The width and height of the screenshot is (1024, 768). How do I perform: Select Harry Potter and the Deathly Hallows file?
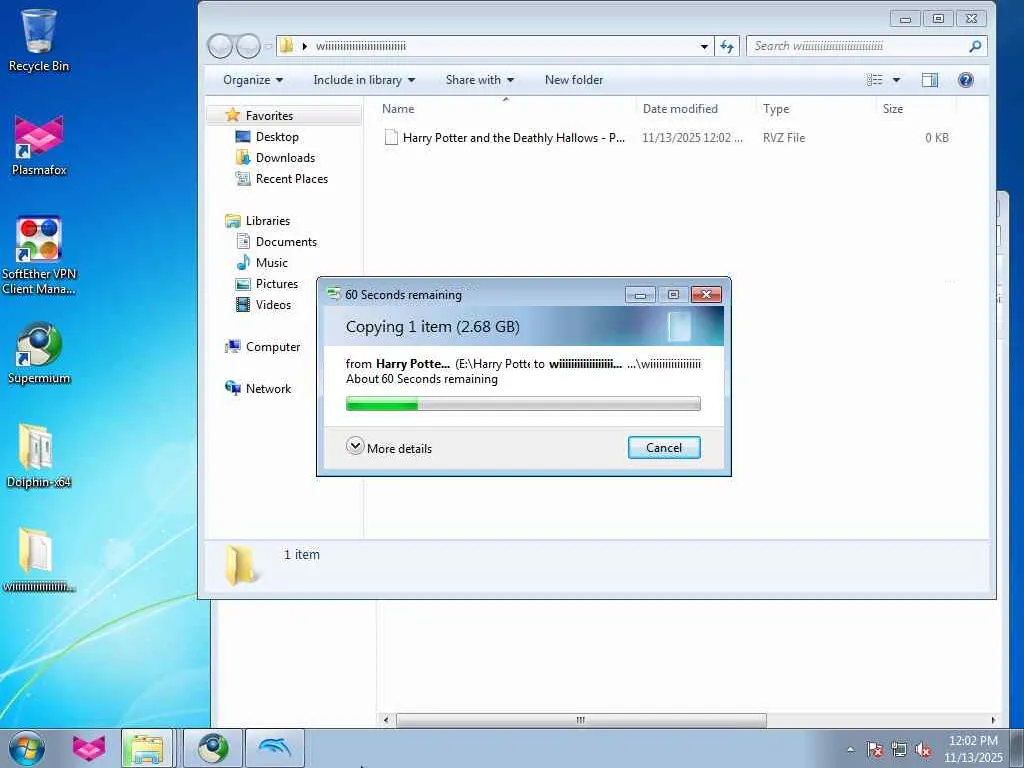click(513, 137)
